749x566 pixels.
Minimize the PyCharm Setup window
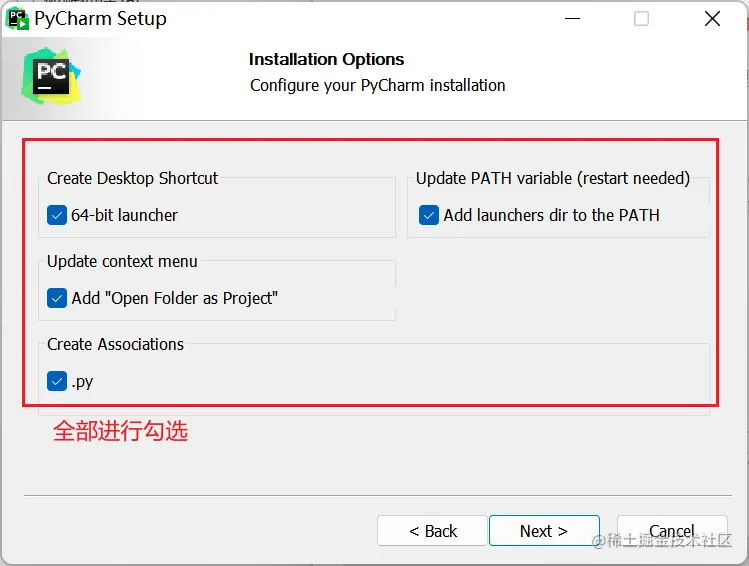click(x=572, y=19)
